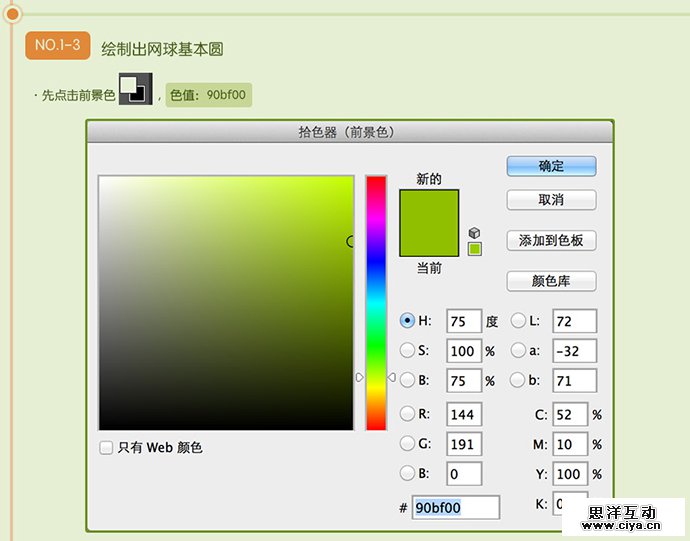Click the a field showing -32
Viewport: 690px width, 541px height.
pyautogui.click(x=575, y=351)
